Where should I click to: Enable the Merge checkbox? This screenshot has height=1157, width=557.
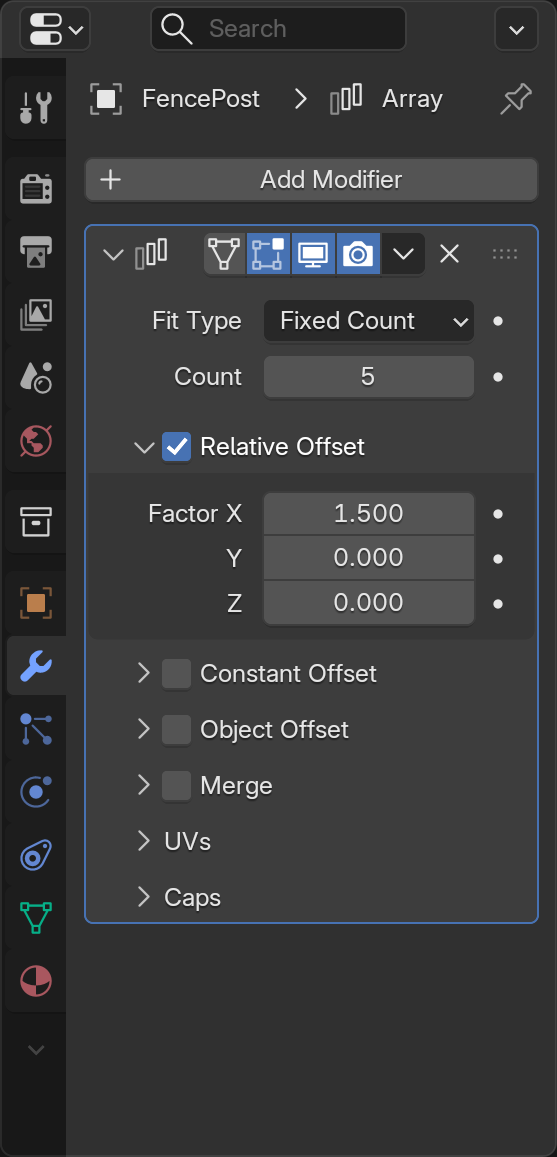(176, 786)
